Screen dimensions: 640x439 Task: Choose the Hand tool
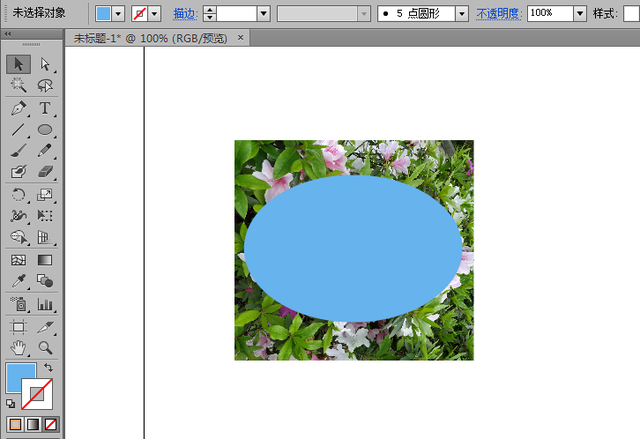point(18,348)
